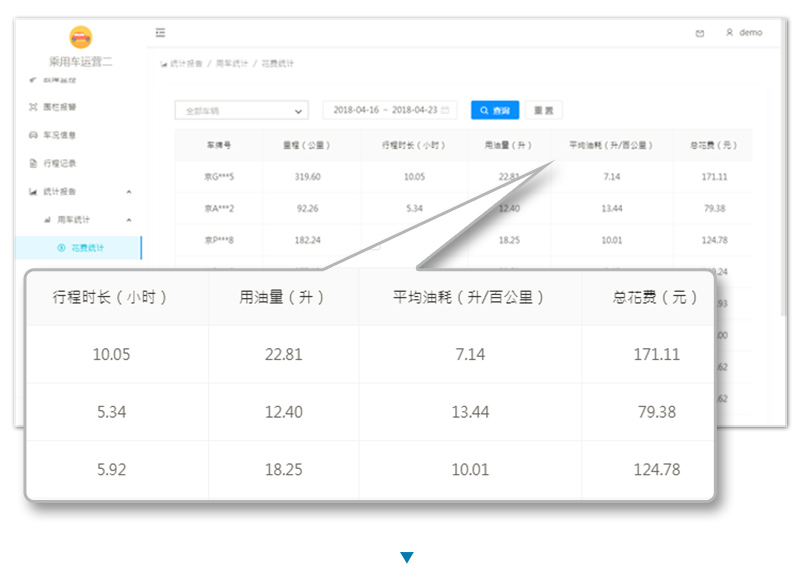Open the 全部车辆 vehicle dropdown
This screenshot has height=568, width=800.
point(240,110)
